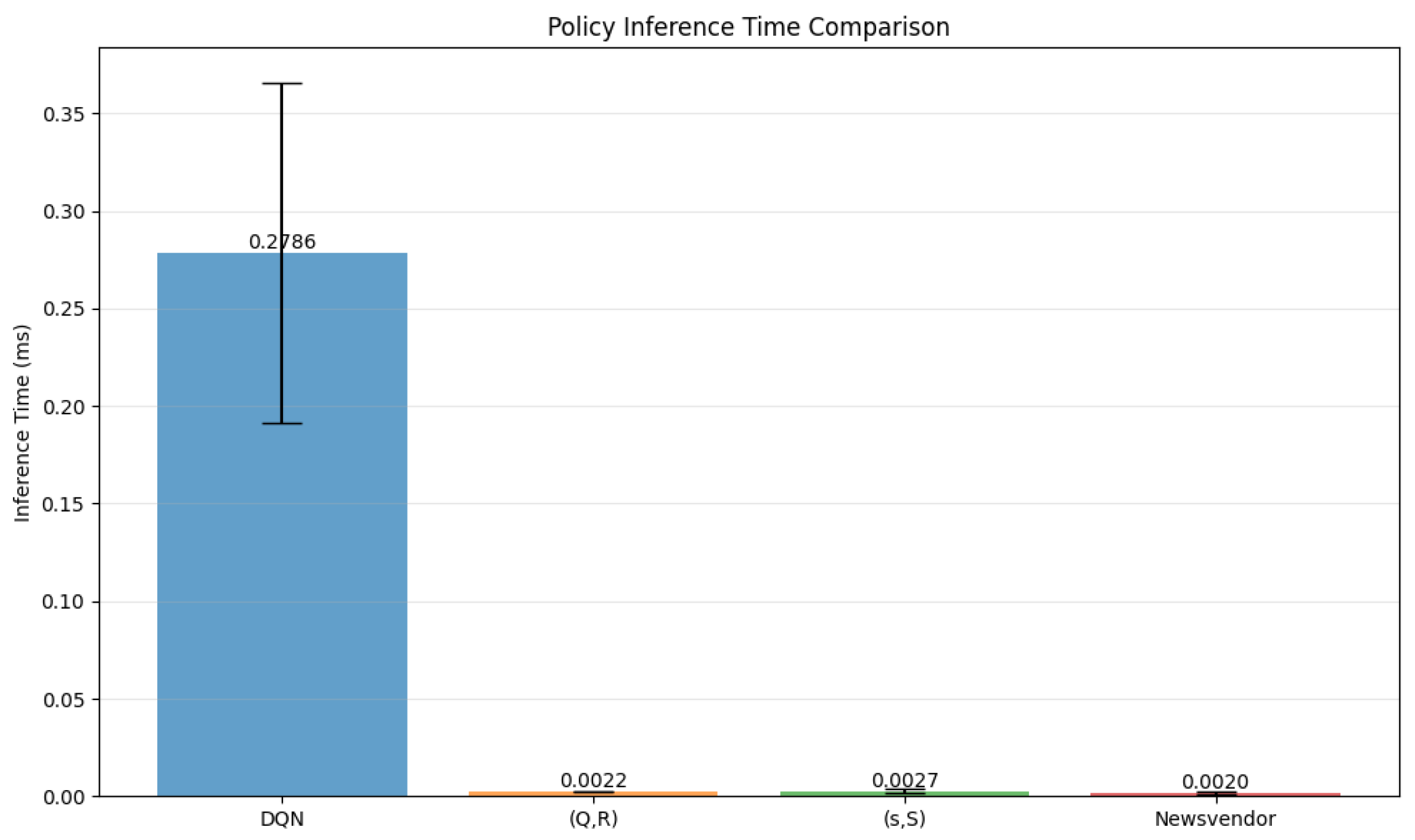Click the DQN error bar upper cap
Screen dimensions: 1415x840
[282, 83]
